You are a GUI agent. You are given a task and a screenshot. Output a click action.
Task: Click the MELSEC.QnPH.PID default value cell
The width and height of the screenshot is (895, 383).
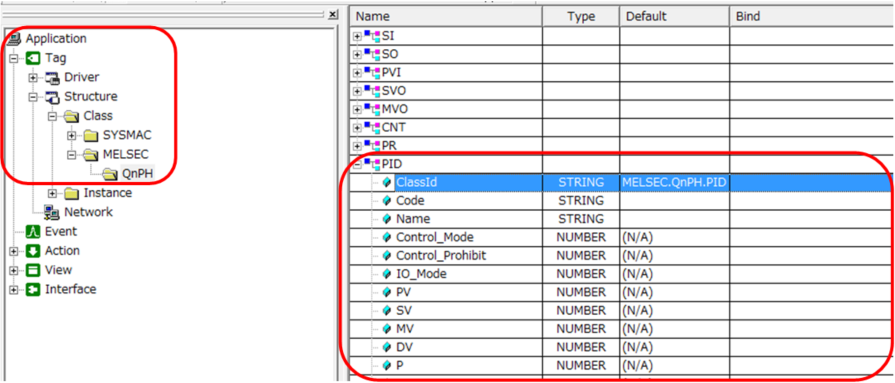tap(675, 183)
